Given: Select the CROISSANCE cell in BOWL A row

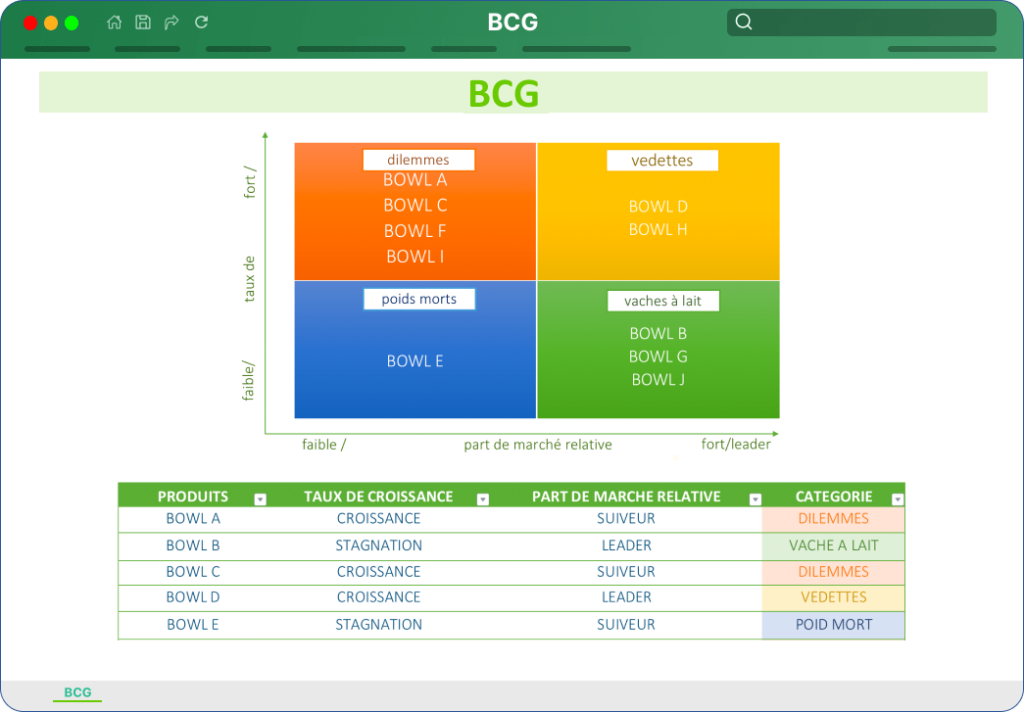Looking at the screenshot, I should pyautogui.click(x=379, y=519).
